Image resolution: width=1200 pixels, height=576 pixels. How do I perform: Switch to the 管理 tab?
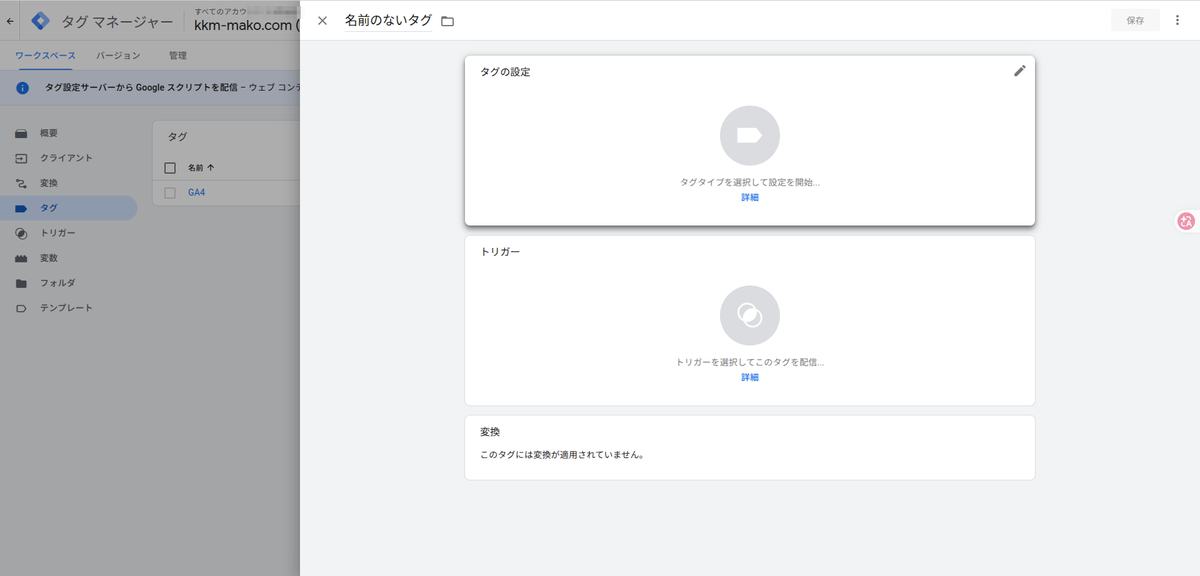click(x=178, y=56)
